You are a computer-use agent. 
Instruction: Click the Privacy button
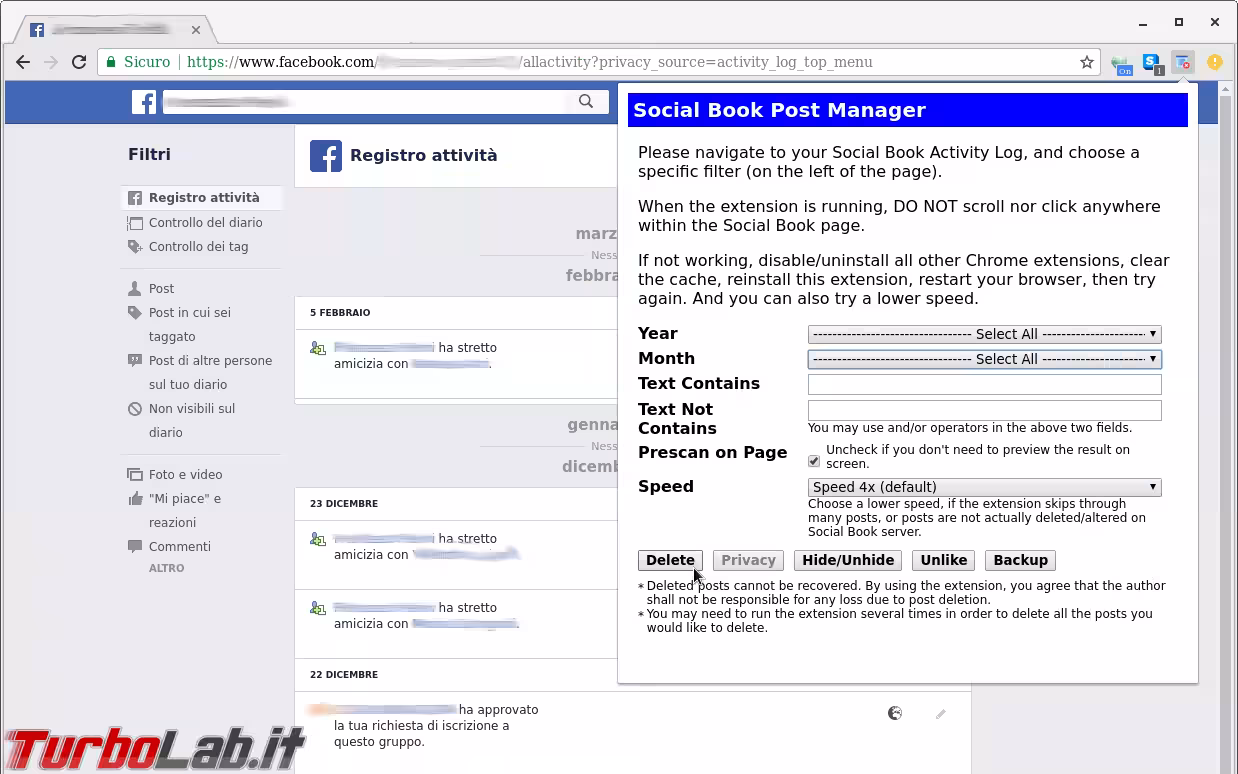(748, 560)
